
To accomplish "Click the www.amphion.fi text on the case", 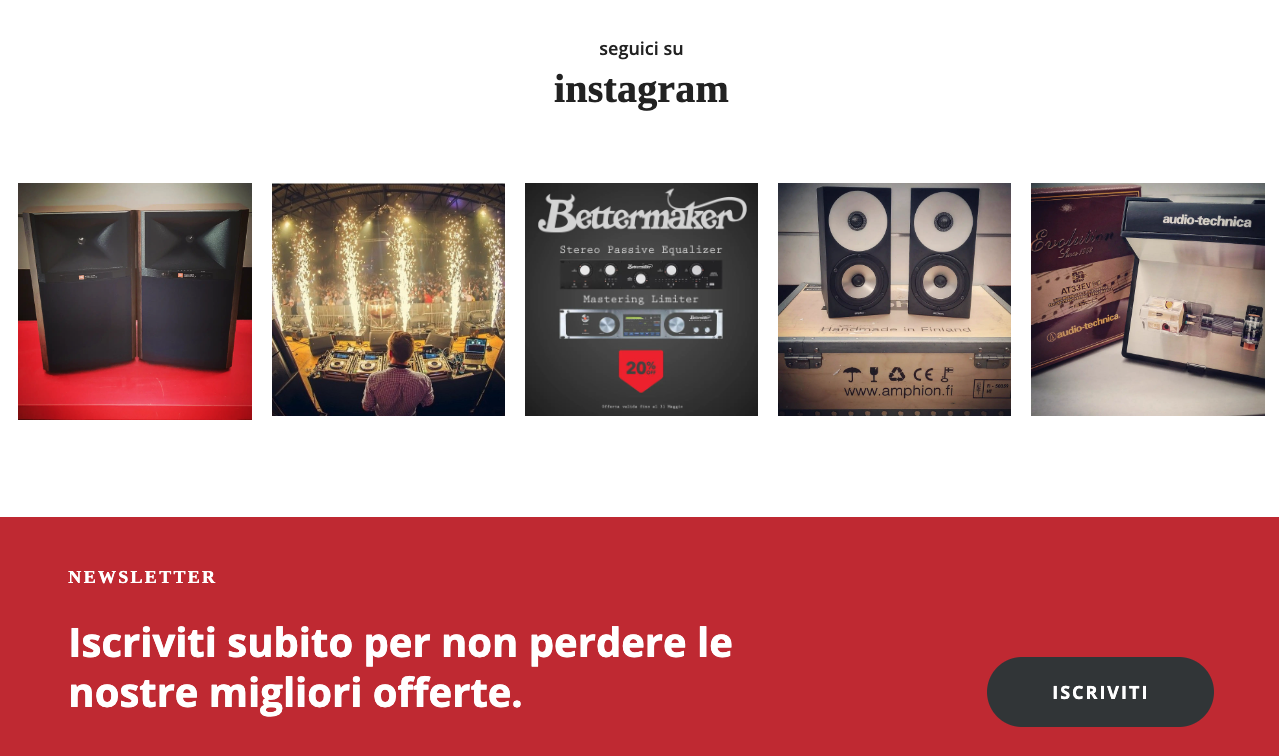I will click(894, 394).
